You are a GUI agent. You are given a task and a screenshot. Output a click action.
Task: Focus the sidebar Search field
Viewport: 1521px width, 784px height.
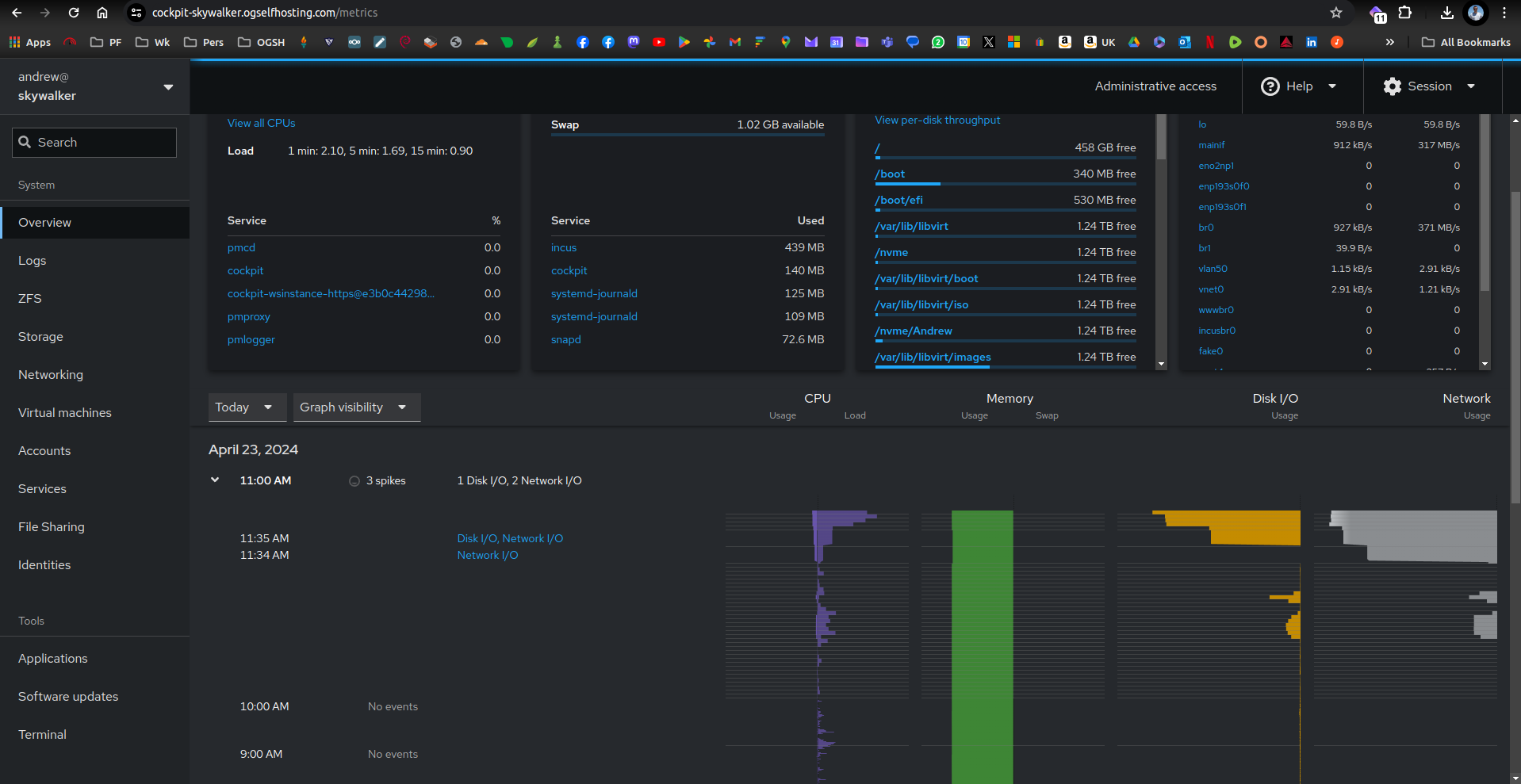94,143
